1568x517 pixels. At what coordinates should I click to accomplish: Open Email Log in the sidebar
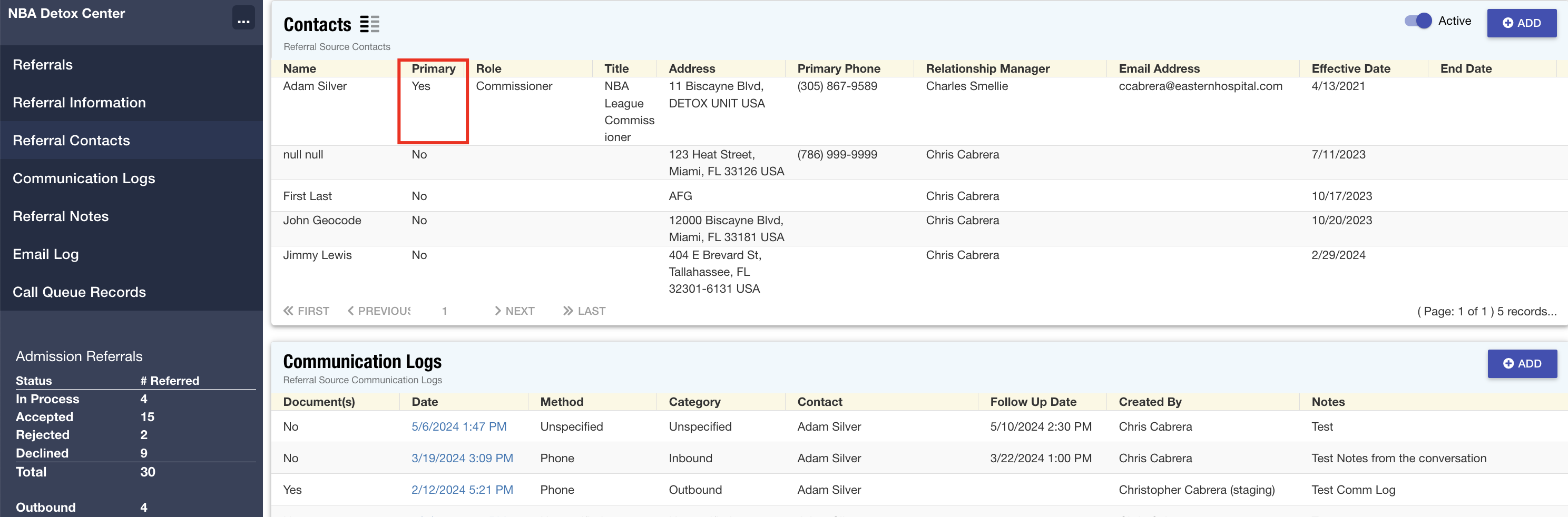click(x=46, y=254)
